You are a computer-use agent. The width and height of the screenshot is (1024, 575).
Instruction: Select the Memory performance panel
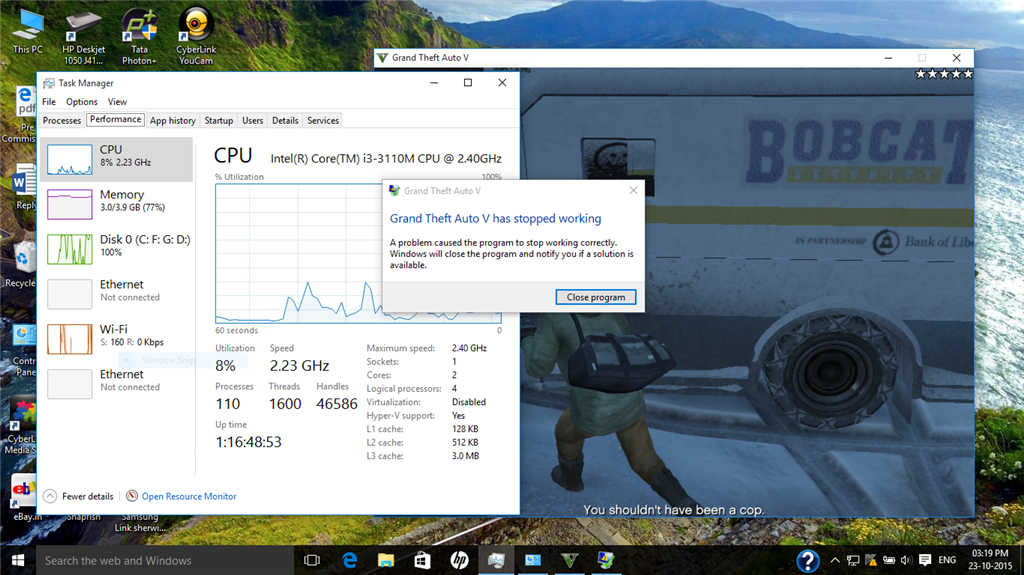coord(117,204)
